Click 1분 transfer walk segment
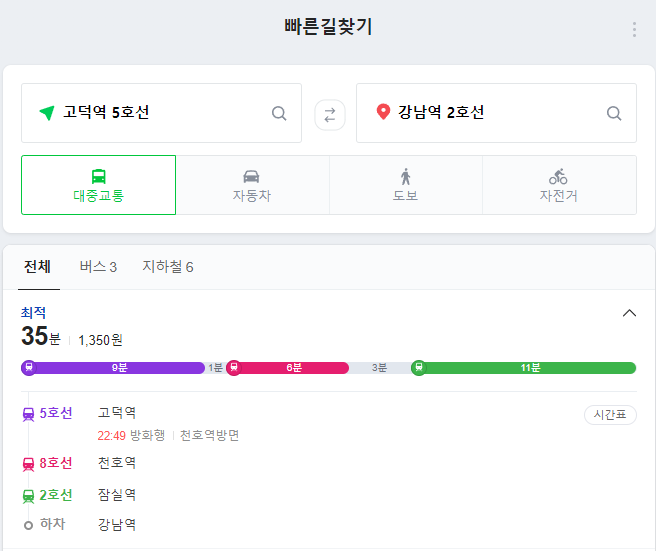 215,368
